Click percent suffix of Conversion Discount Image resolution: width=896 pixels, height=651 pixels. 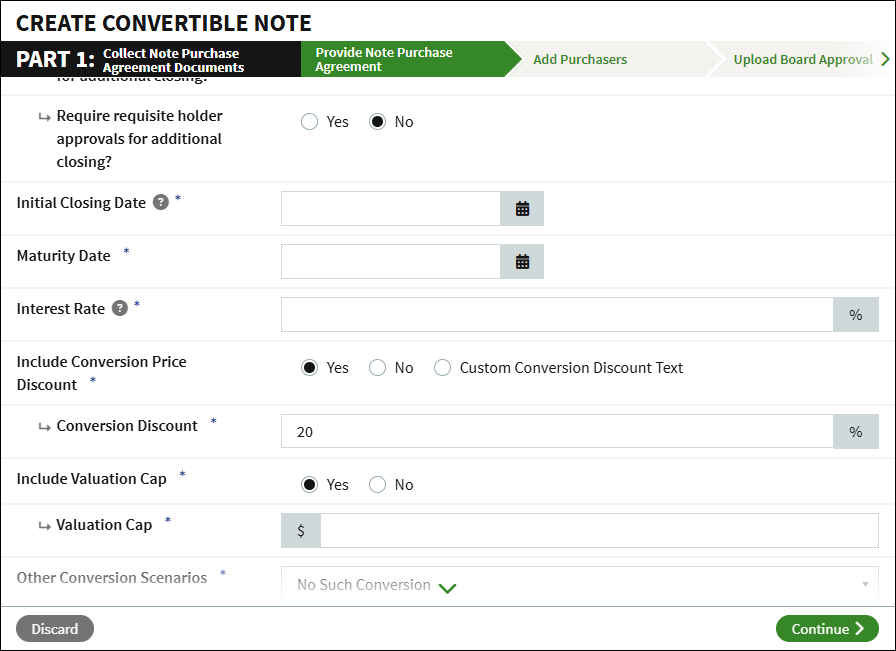(x=855, y=432)
